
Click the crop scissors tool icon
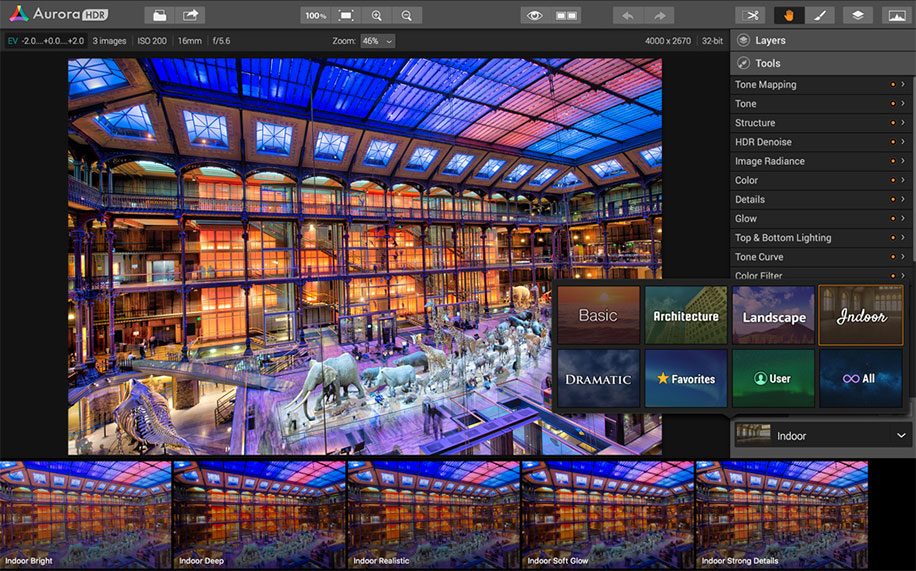(x=751, y=15)
